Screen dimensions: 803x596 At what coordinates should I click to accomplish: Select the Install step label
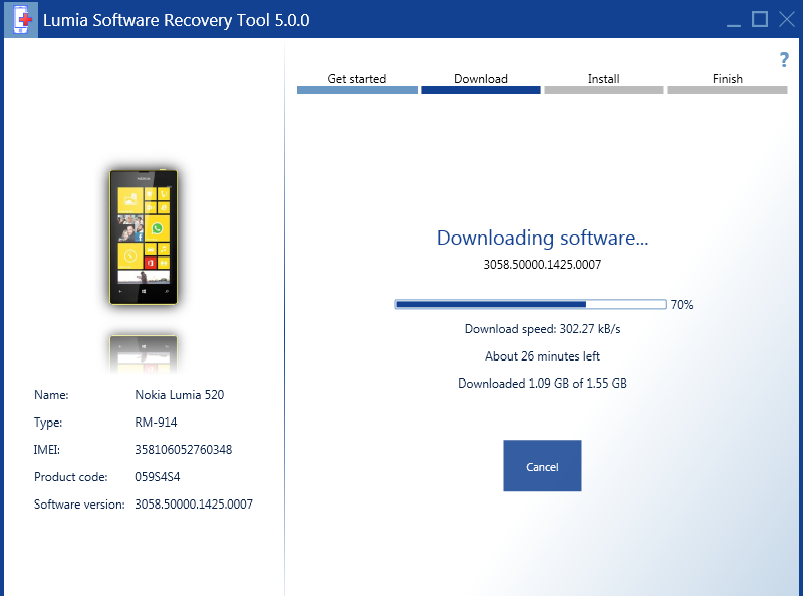[x=604, y=79]
